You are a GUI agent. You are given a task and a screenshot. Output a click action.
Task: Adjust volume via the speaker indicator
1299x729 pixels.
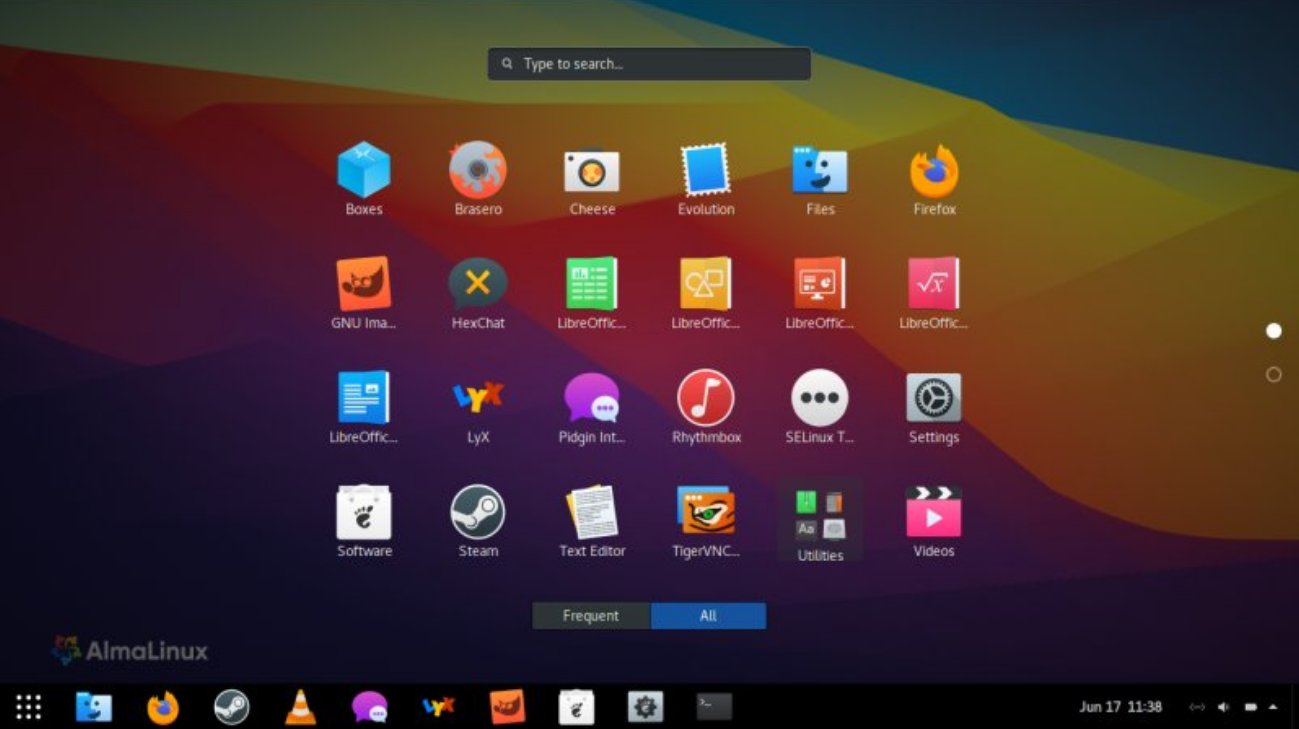[x=1221, y=706]
